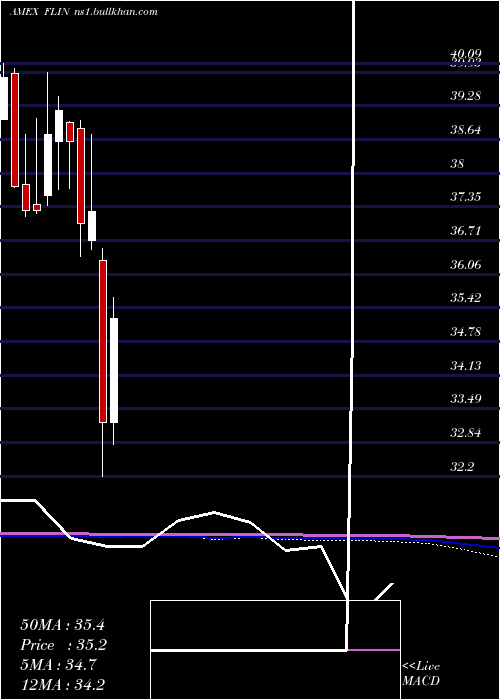
Task: Select the 34.78 price axis label
Action: [x=465, y=332]
